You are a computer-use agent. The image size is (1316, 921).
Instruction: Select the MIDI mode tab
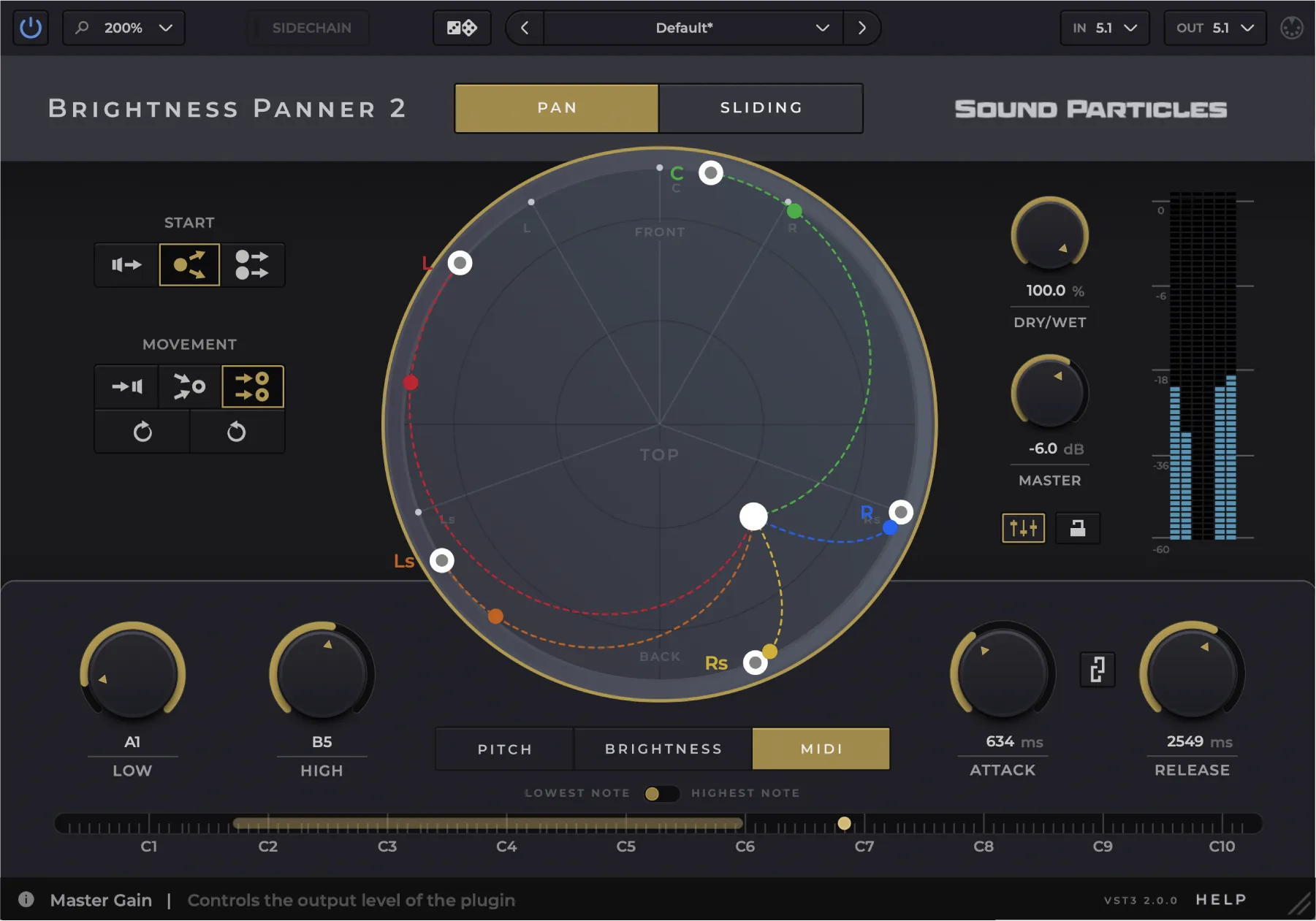coord(821,749)
